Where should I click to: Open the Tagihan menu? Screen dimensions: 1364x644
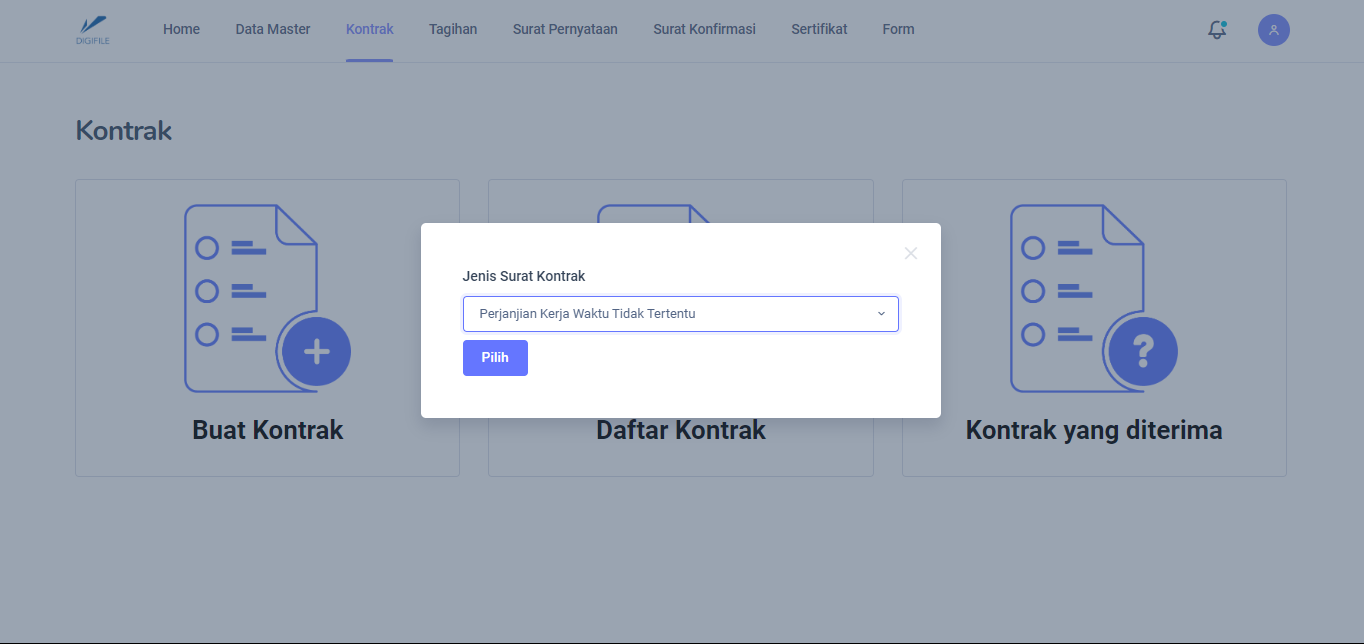click(x=453, y=29)
